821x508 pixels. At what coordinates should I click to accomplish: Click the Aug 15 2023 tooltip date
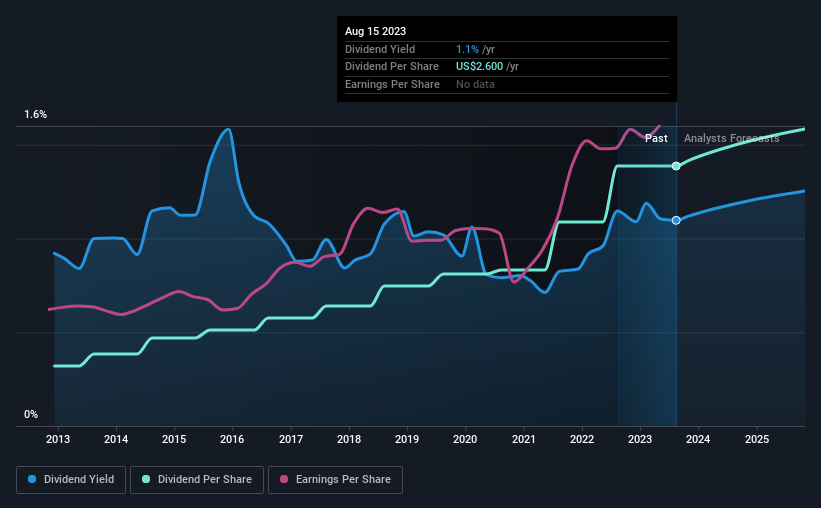pos(375,31)
